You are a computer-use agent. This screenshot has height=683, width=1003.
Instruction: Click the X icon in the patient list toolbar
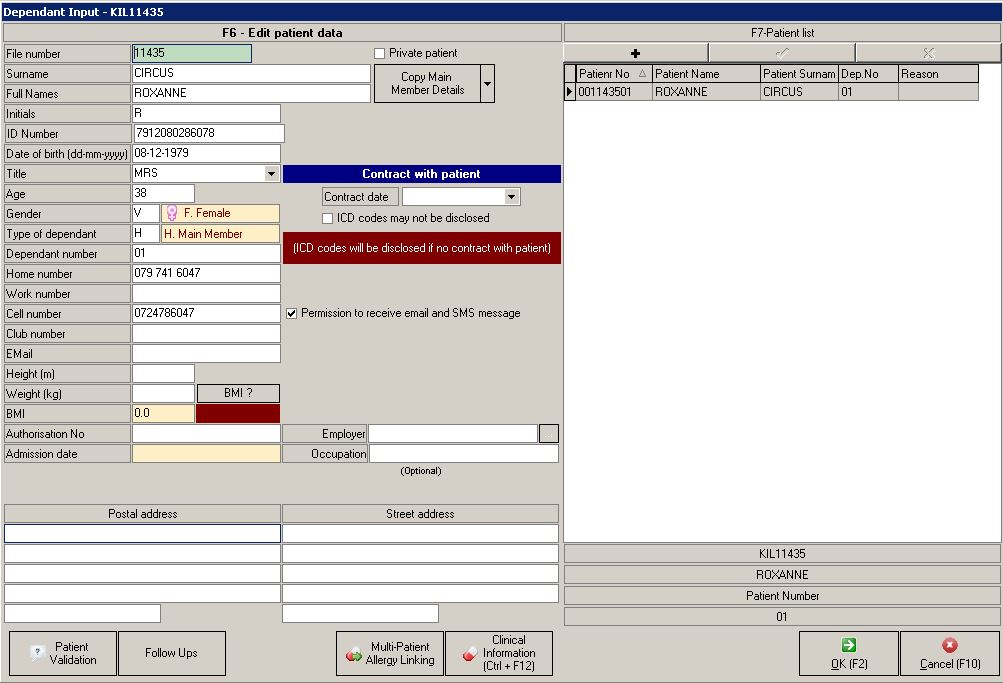pyautogui.click(x=927, y=51)
